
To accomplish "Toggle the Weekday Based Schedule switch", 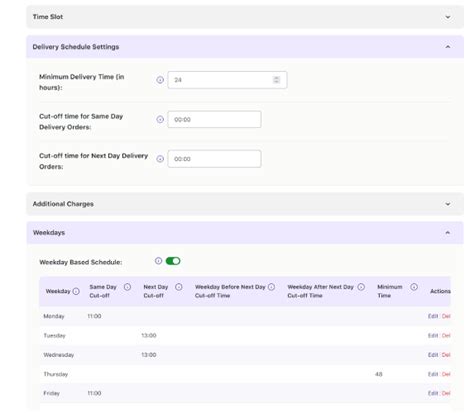I will pos(173,261).
